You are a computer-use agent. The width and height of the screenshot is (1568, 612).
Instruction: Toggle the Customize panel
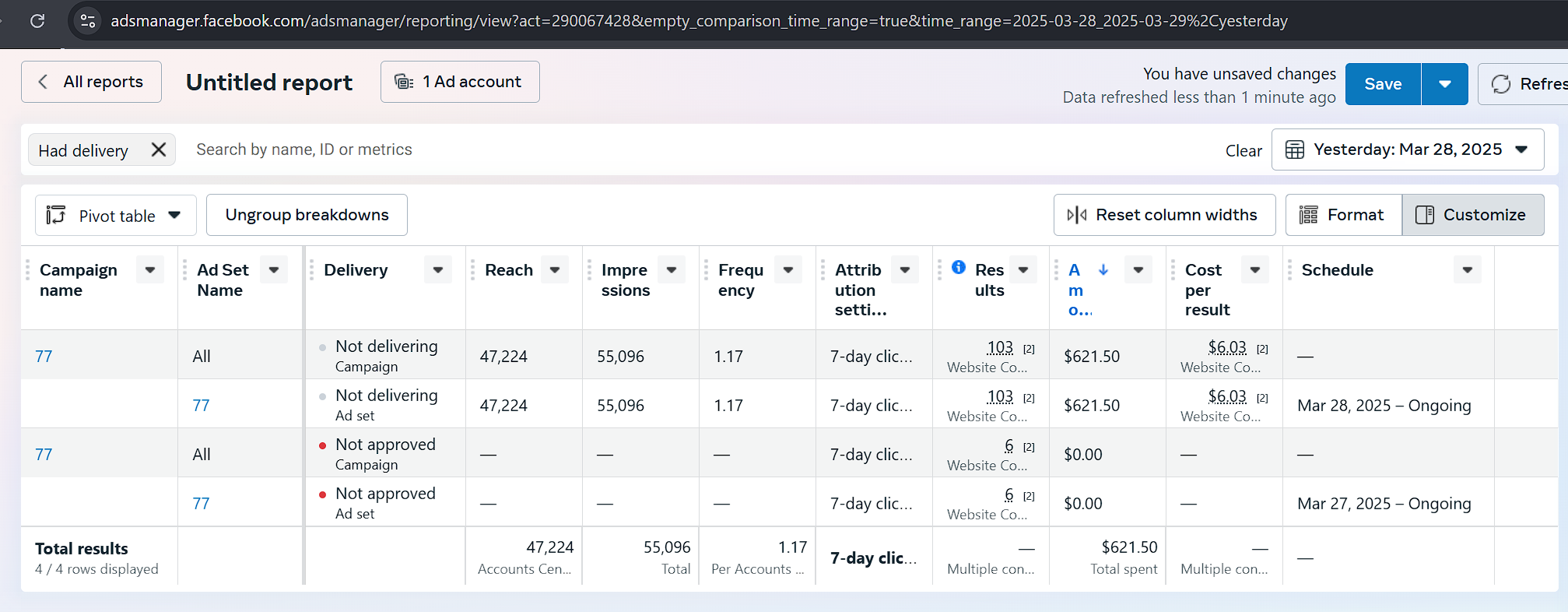[1472, 215]
